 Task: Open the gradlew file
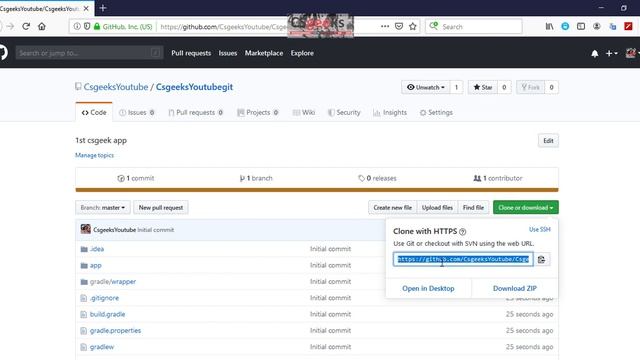(x=102, y=347)
